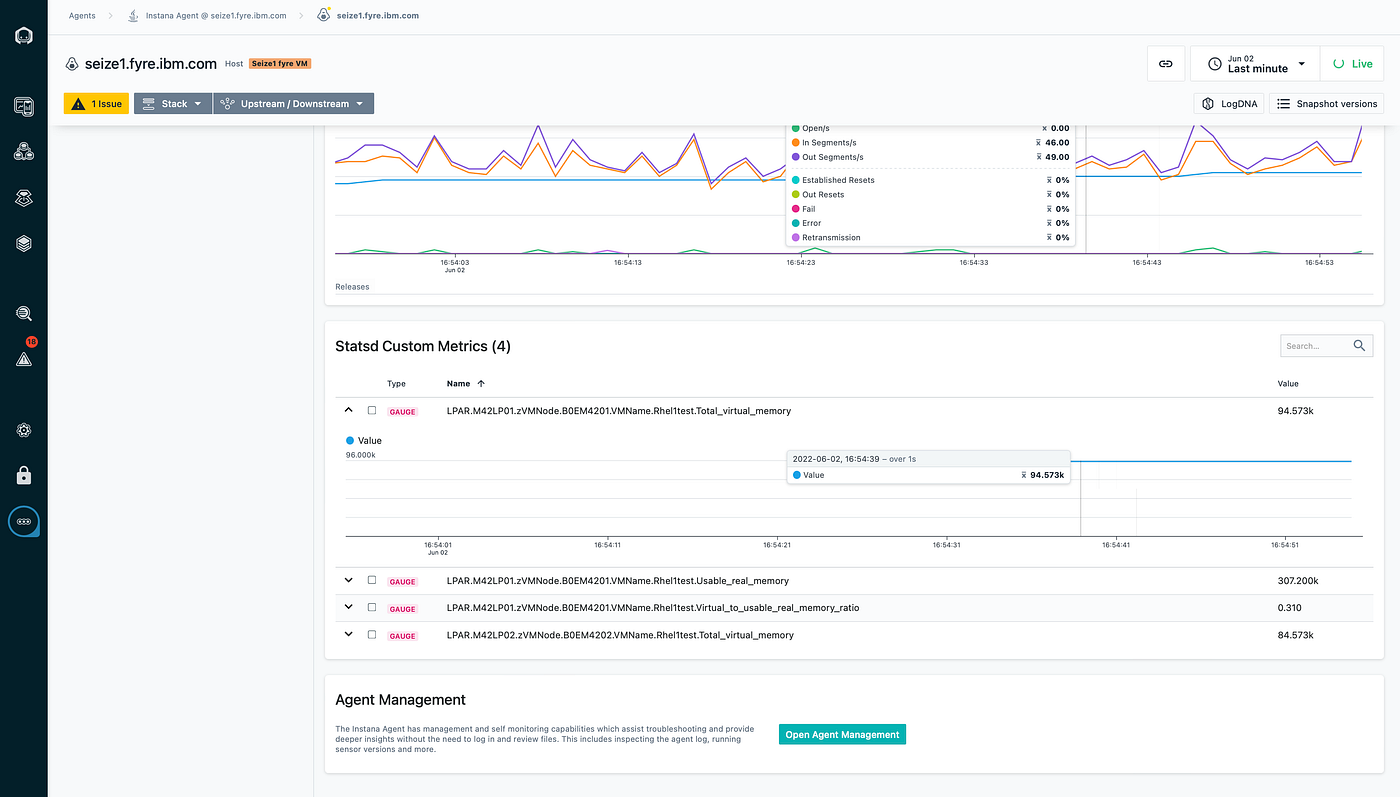The image size is (1400, 797).
Task: Sort by Type column header
Action: click(396, 383)
